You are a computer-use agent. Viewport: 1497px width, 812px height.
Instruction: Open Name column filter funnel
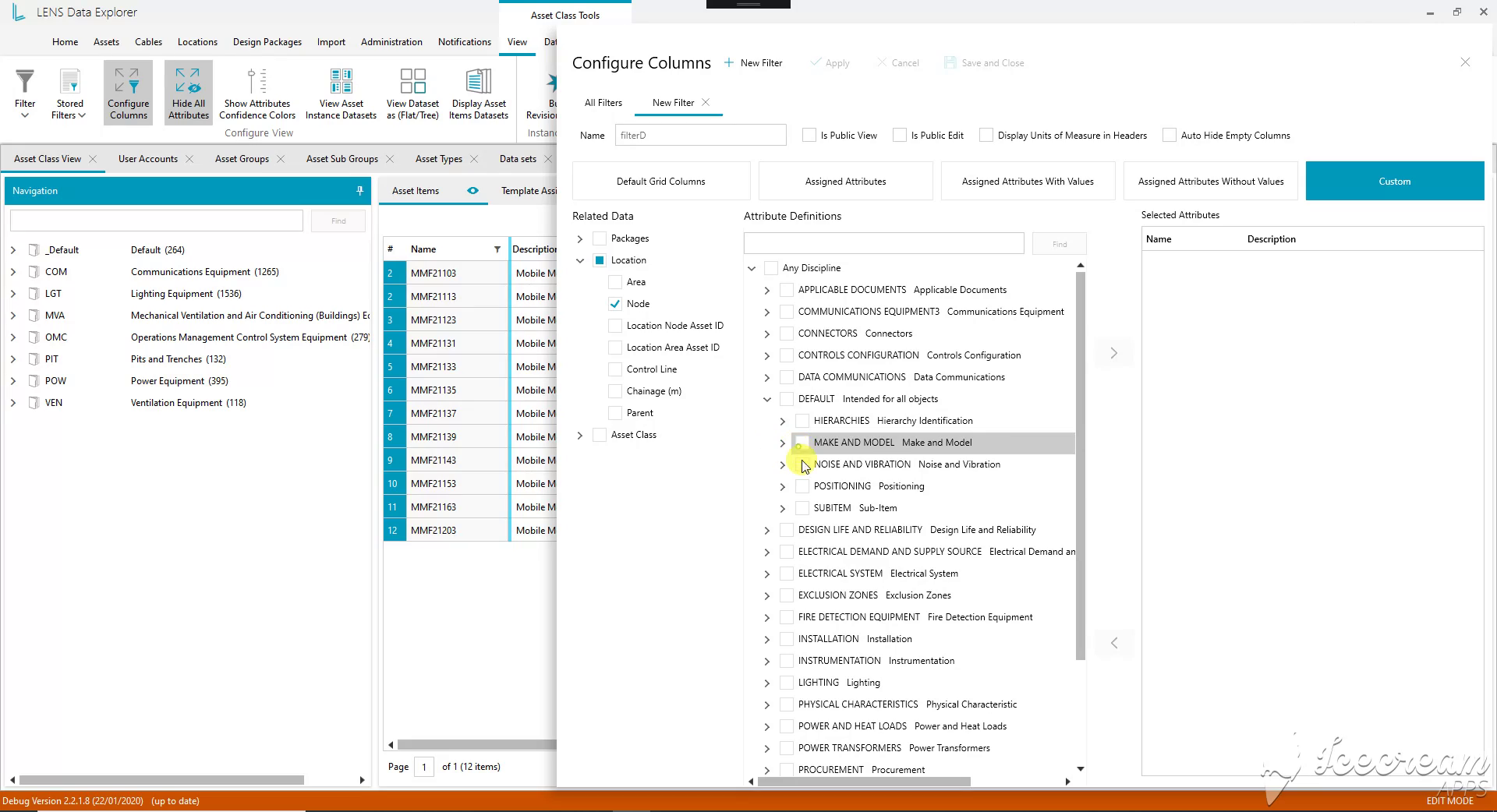coord(497,249)
